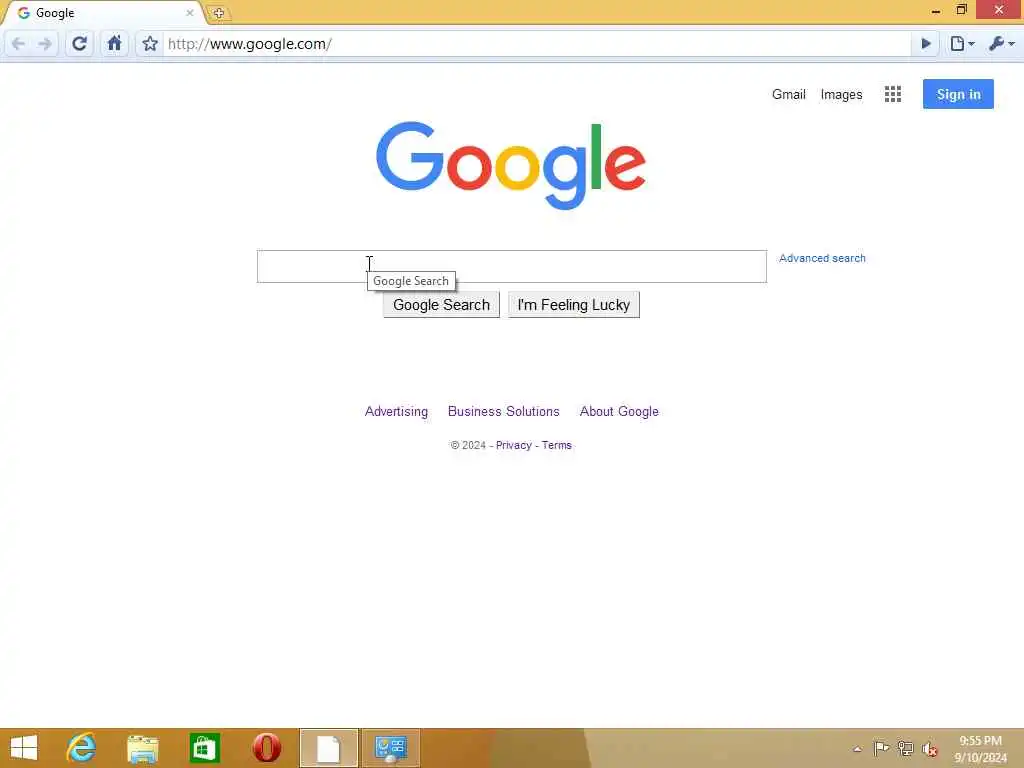Open the Windows Store taskbar icon
The width and height of the screenshot is (1024, 768).
coord(204,748)
